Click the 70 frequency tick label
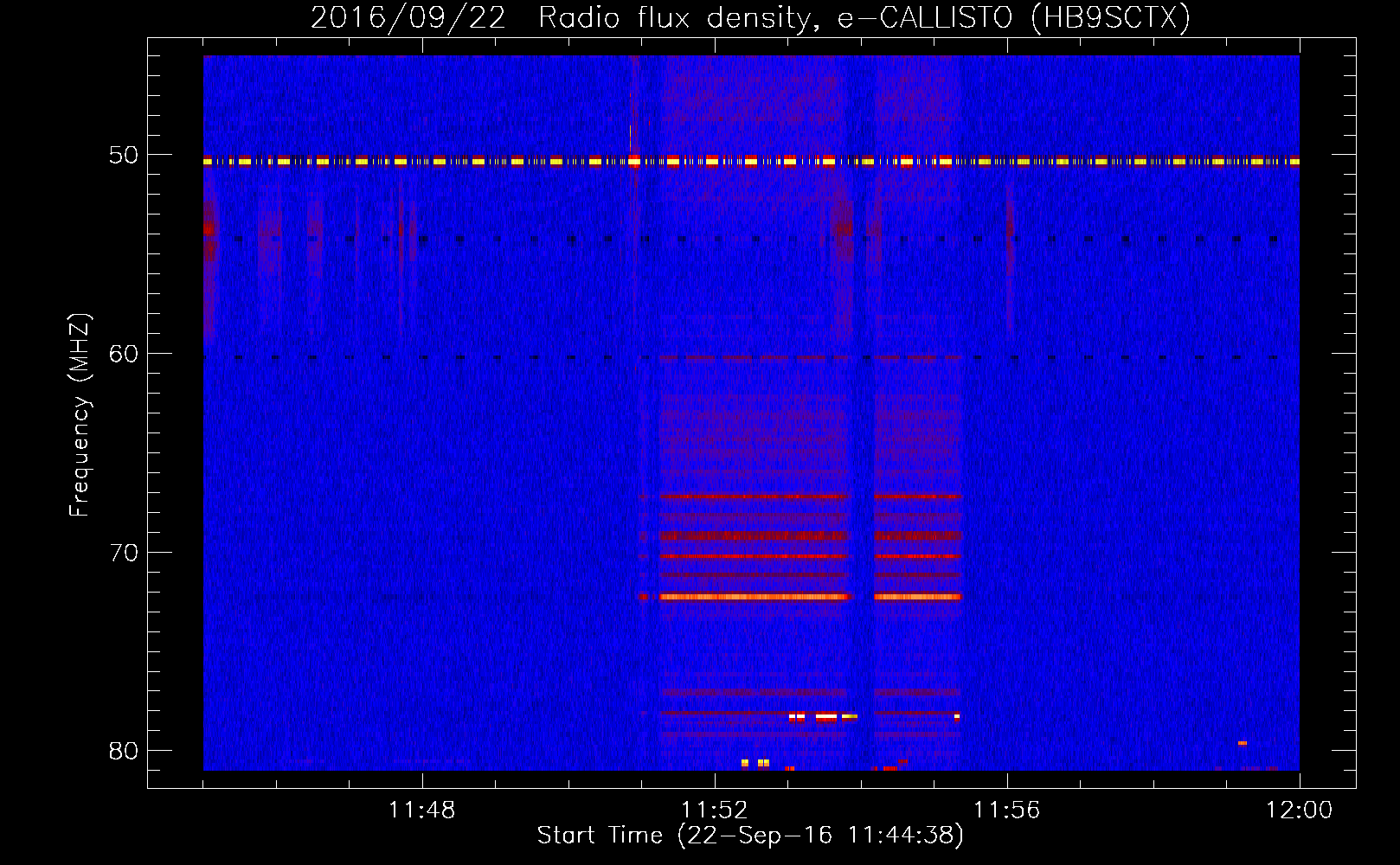Viewport: 1400px width, 865px height. tap(123, 552)
